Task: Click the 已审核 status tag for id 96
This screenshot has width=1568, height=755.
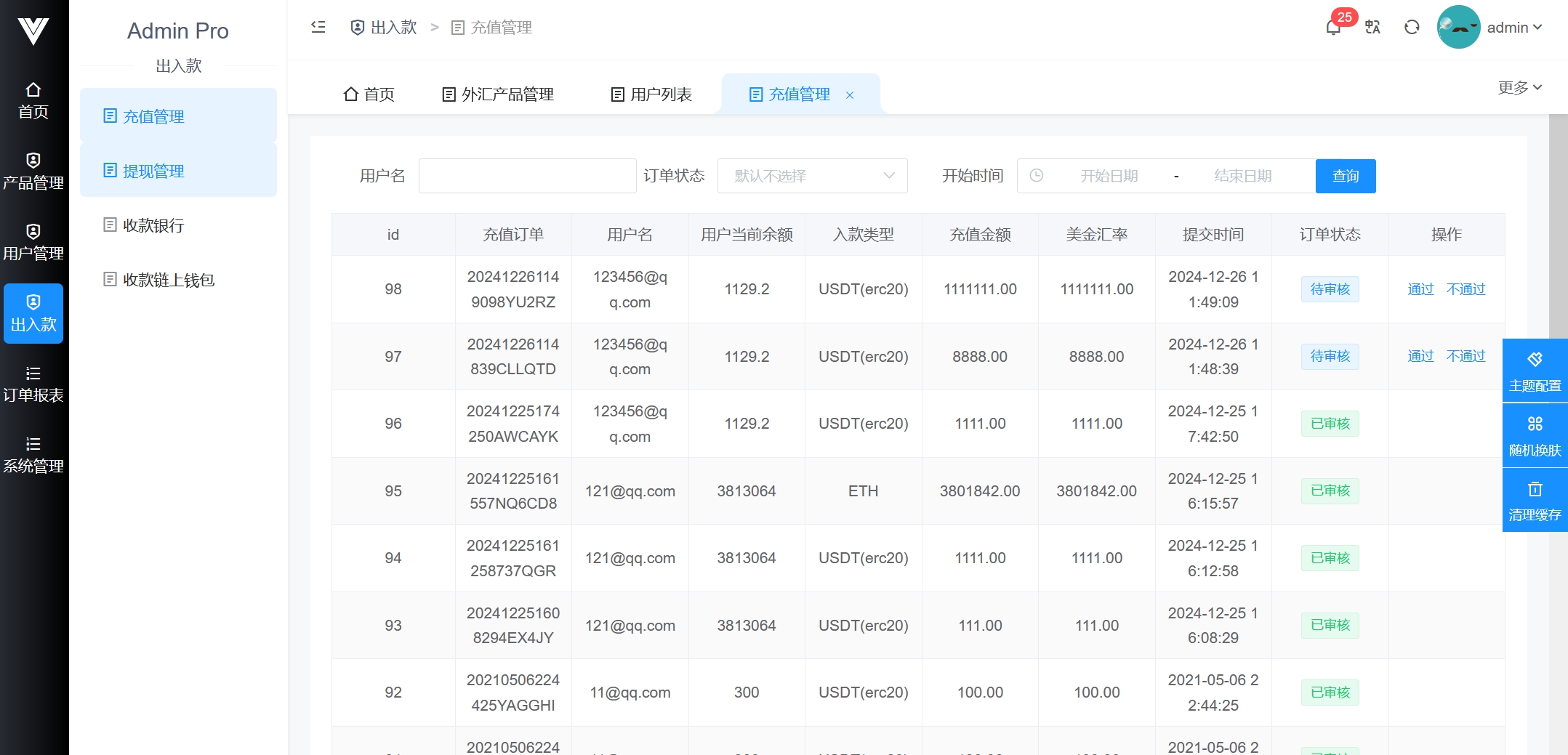Action: coord(1330,424)
